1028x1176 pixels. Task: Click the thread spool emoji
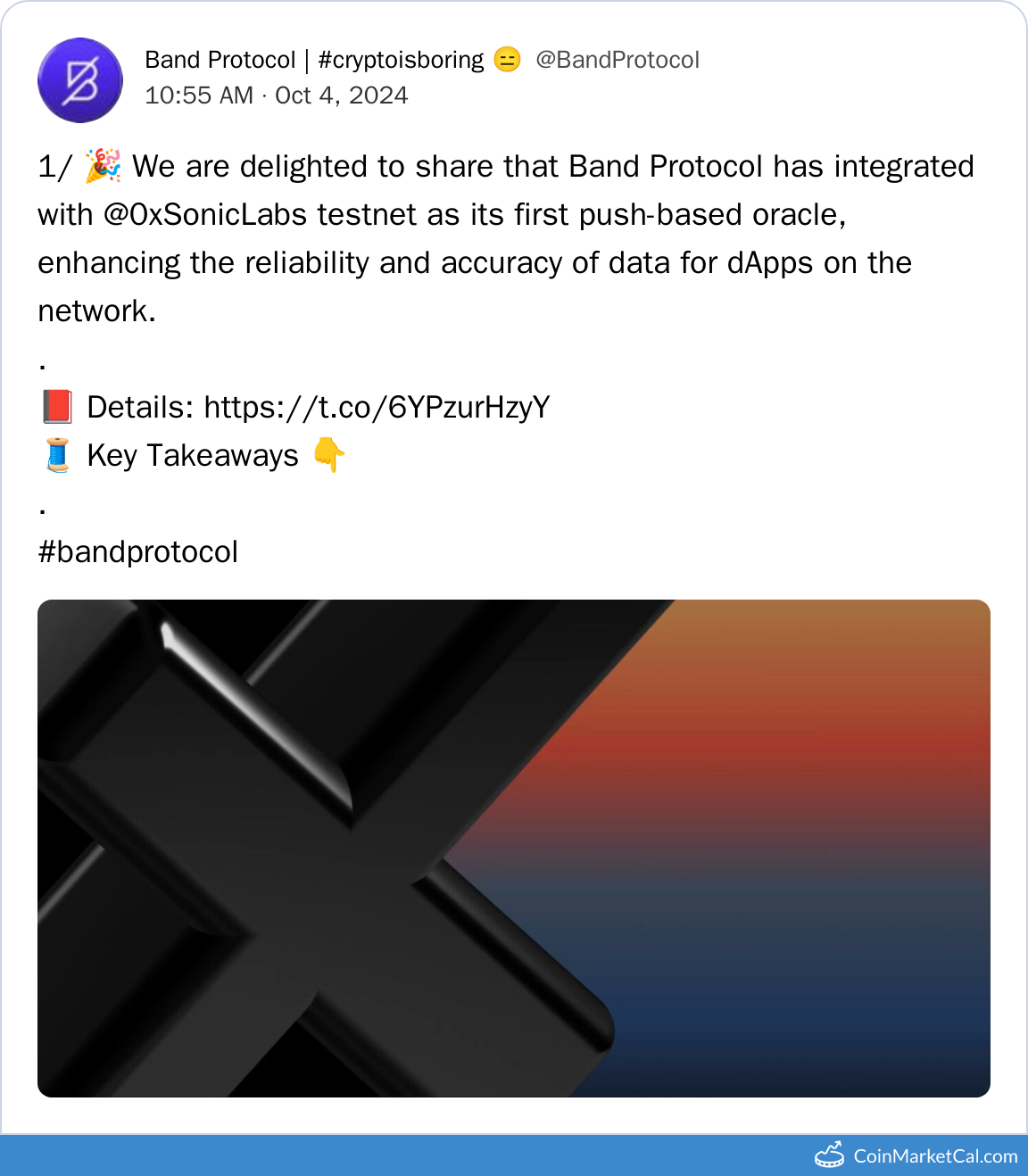click(x=57, y=455)
